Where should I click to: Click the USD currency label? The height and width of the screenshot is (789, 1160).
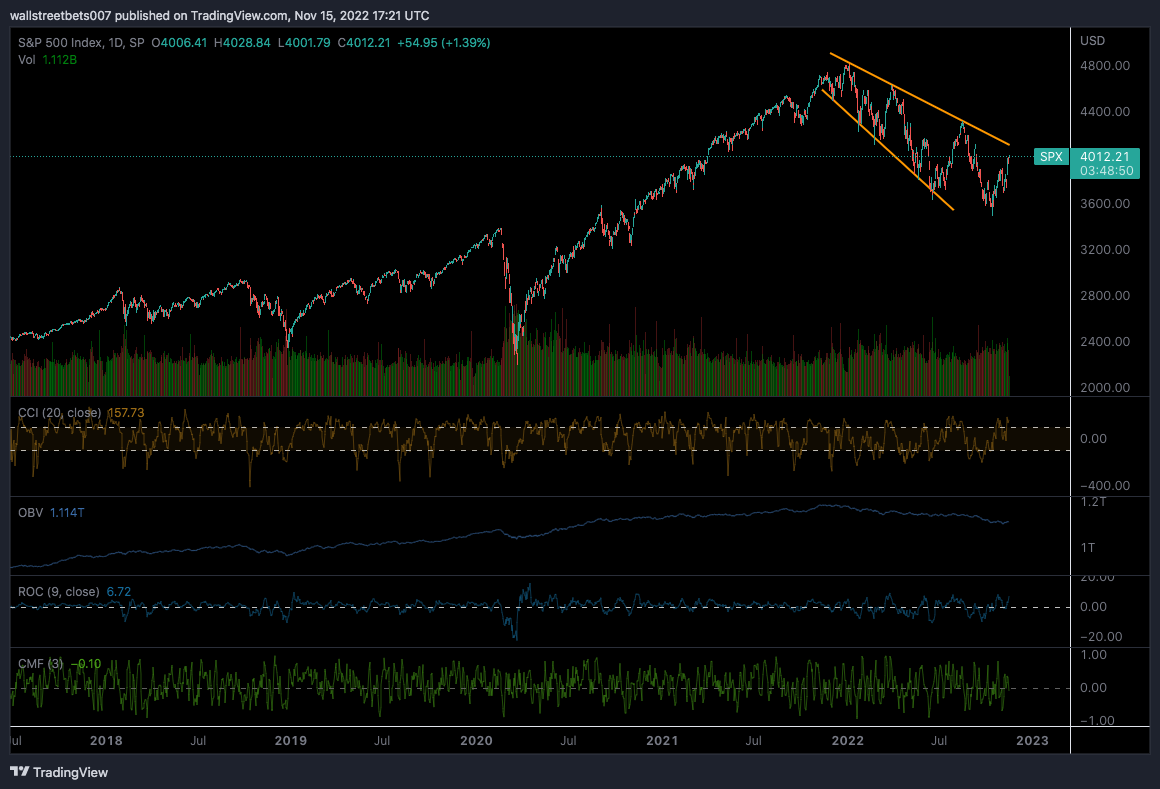click(x=1092, y=41)
